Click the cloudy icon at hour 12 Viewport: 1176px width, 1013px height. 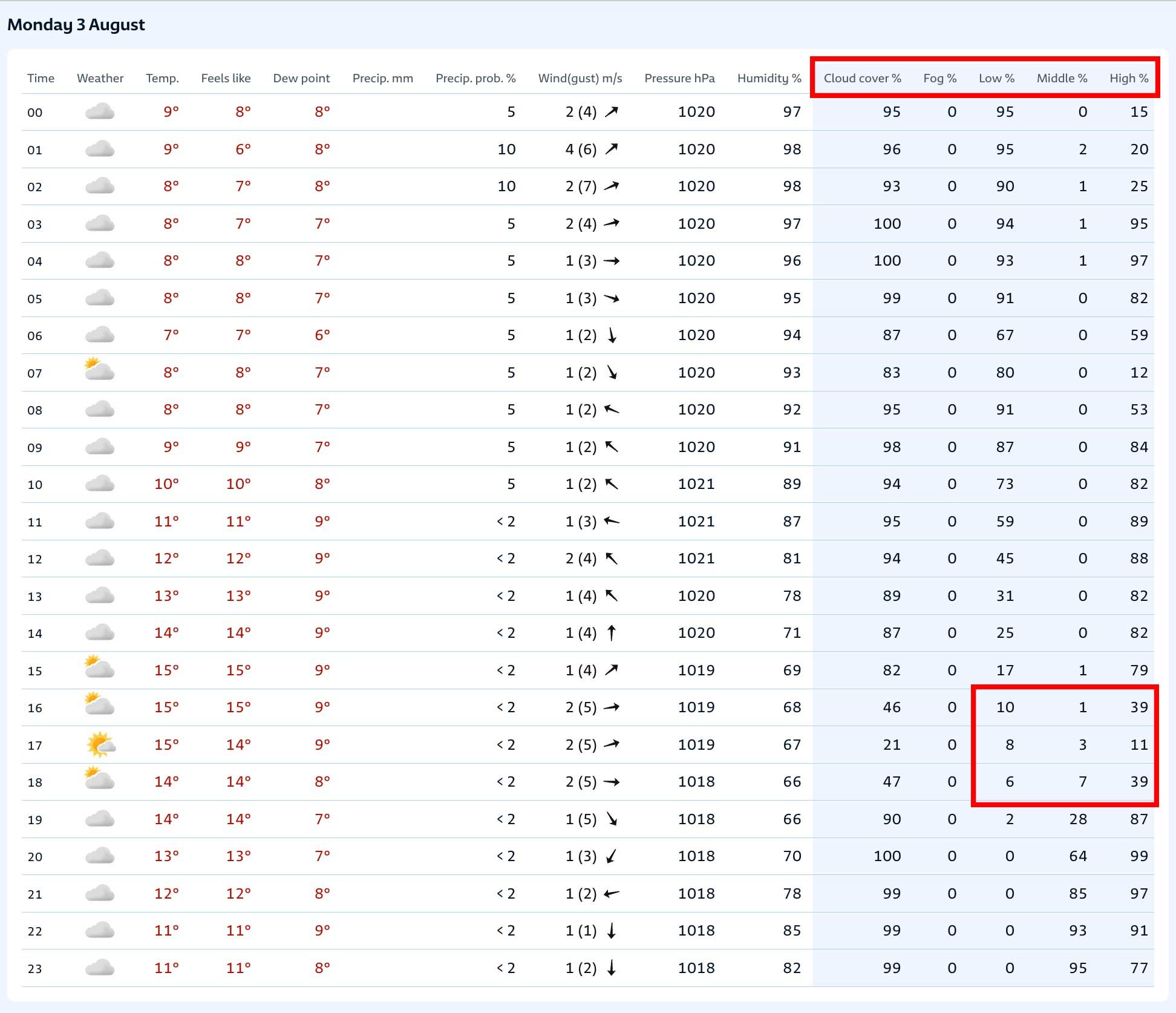[x=100, y=558]
